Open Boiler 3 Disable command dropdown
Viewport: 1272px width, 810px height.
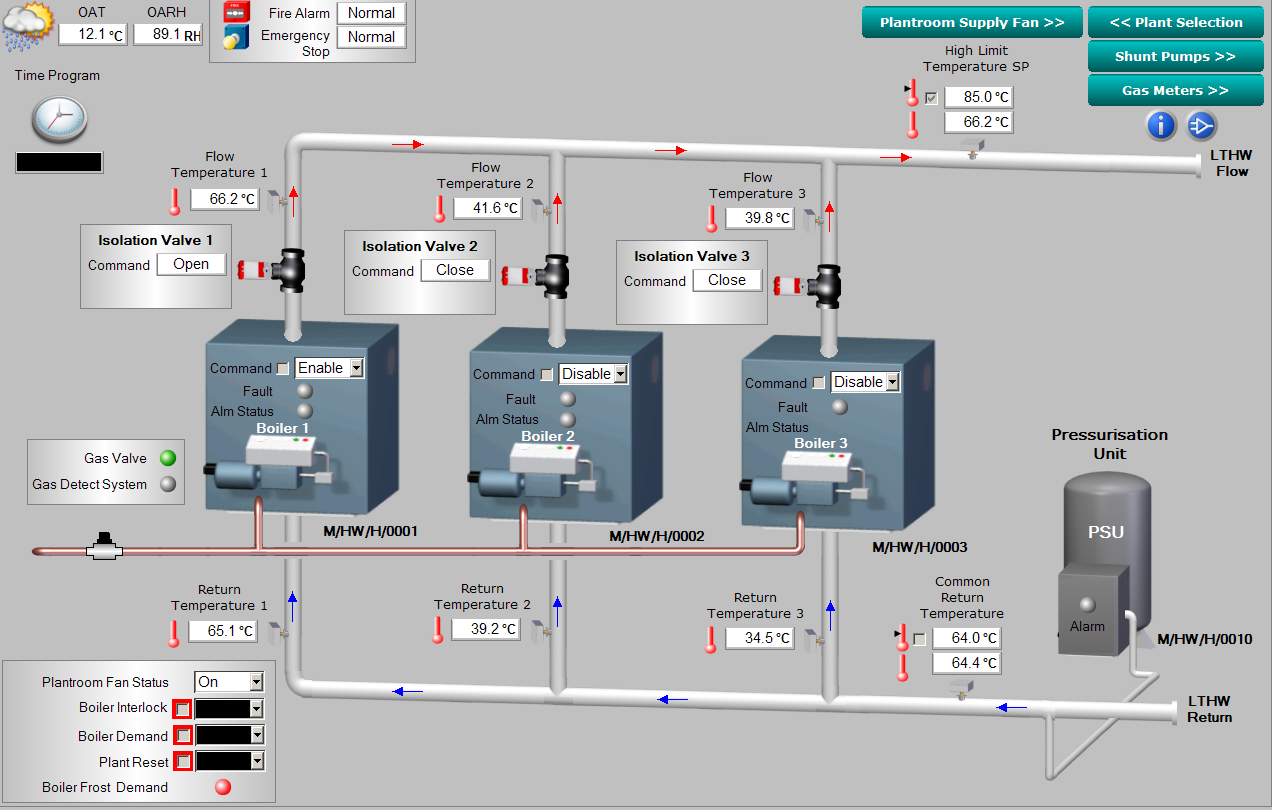(x=892, y=383)
